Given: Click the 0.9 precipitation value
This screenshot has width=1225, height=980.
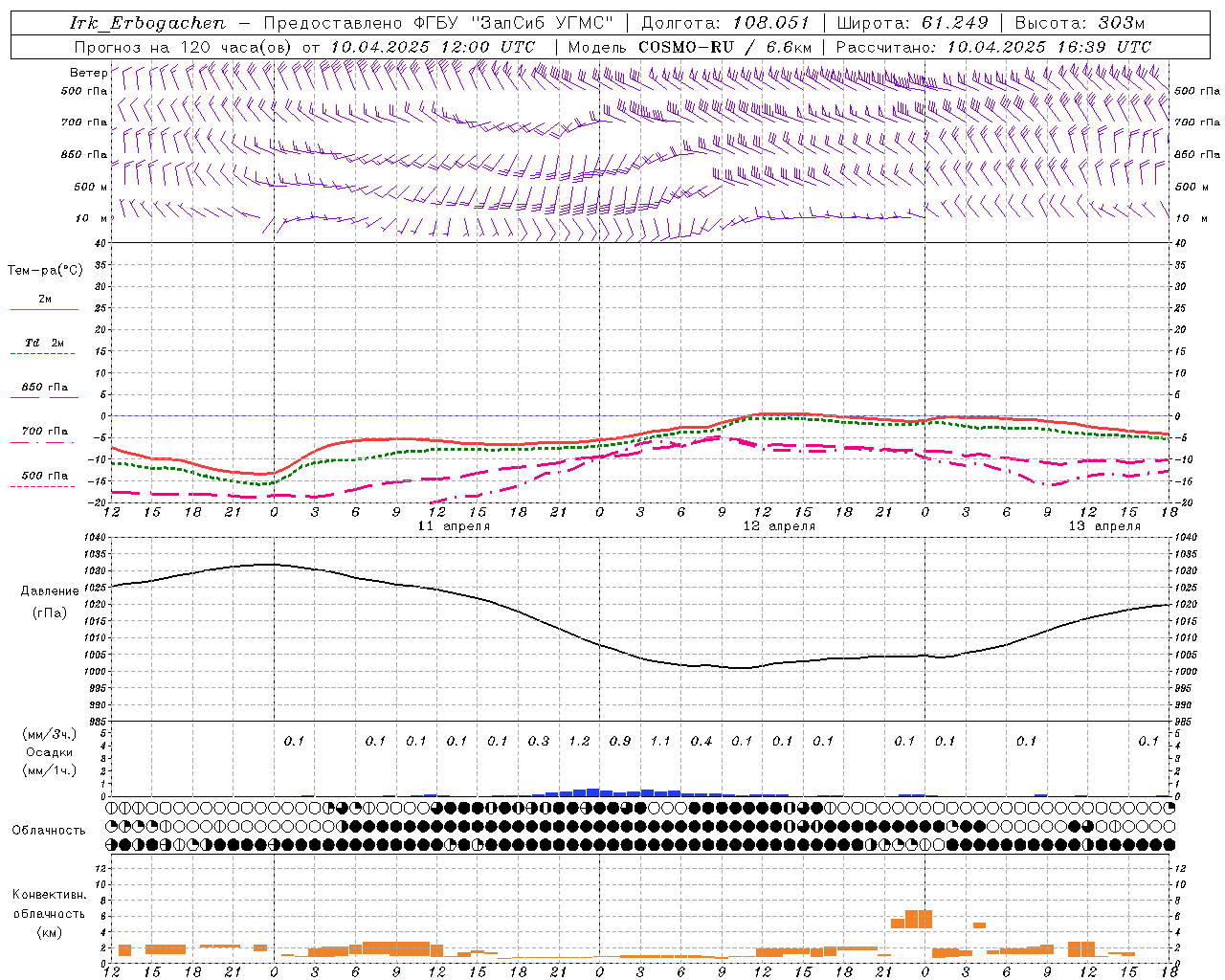Looking at the screenshot, I should tap(620, 741).
